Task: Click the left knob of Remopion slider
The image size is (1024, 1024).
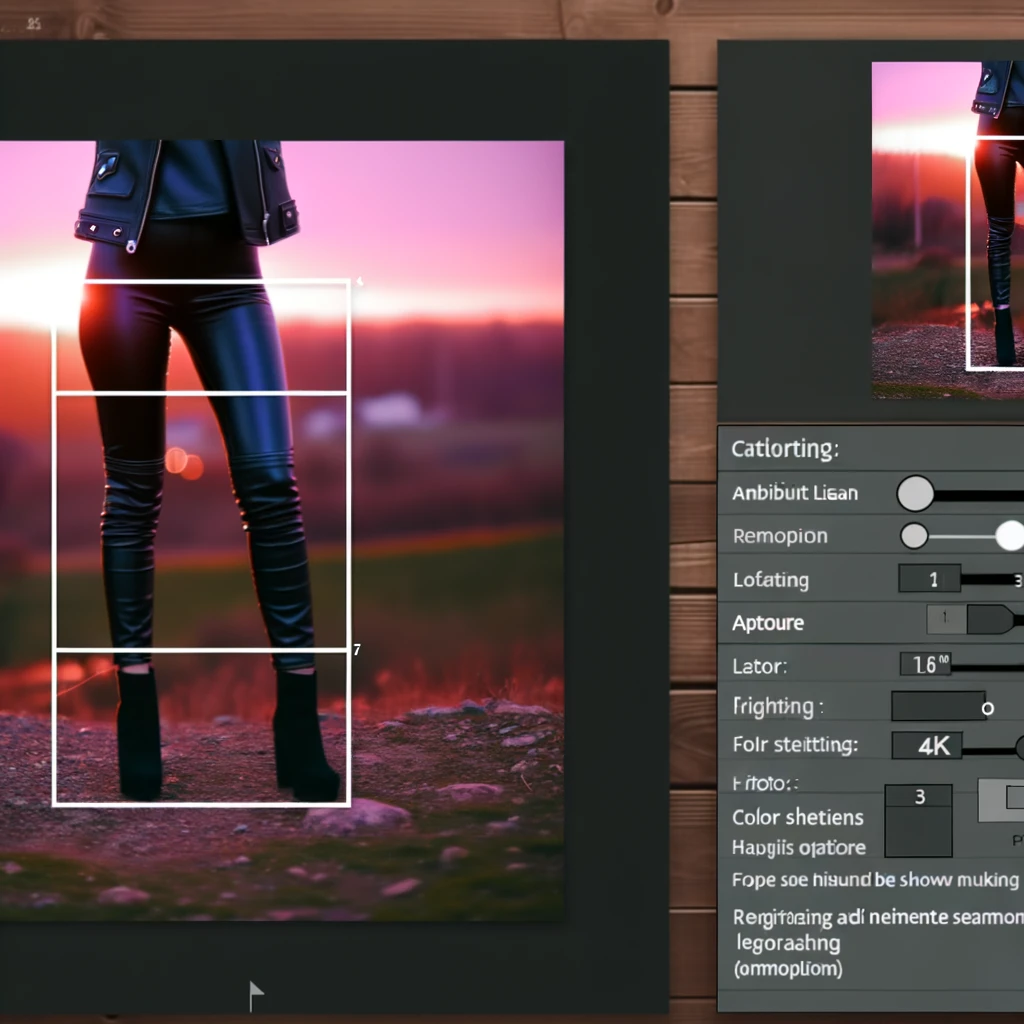Action: tap(914, 536)
